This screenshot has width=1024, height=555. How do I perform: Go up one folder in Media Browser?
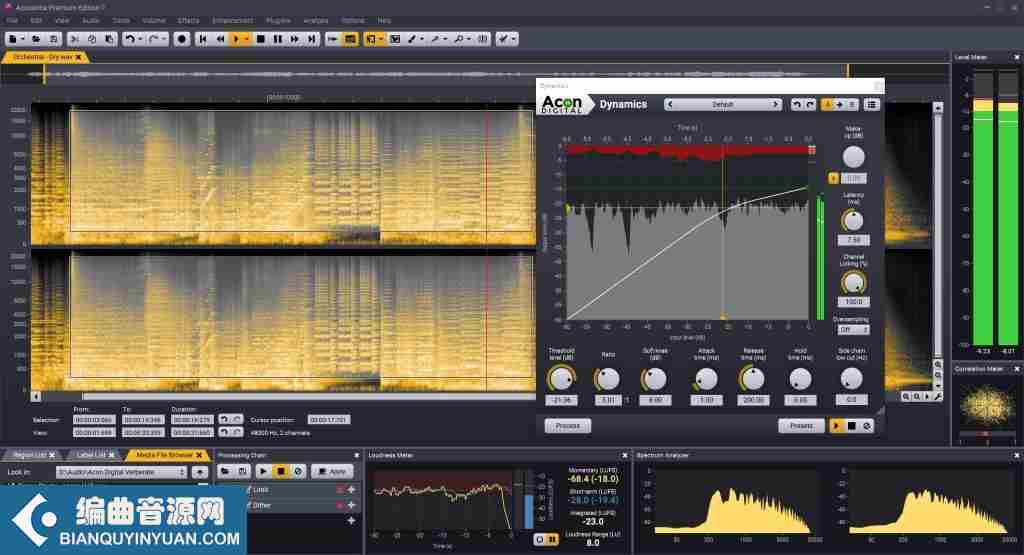(199, 472)
